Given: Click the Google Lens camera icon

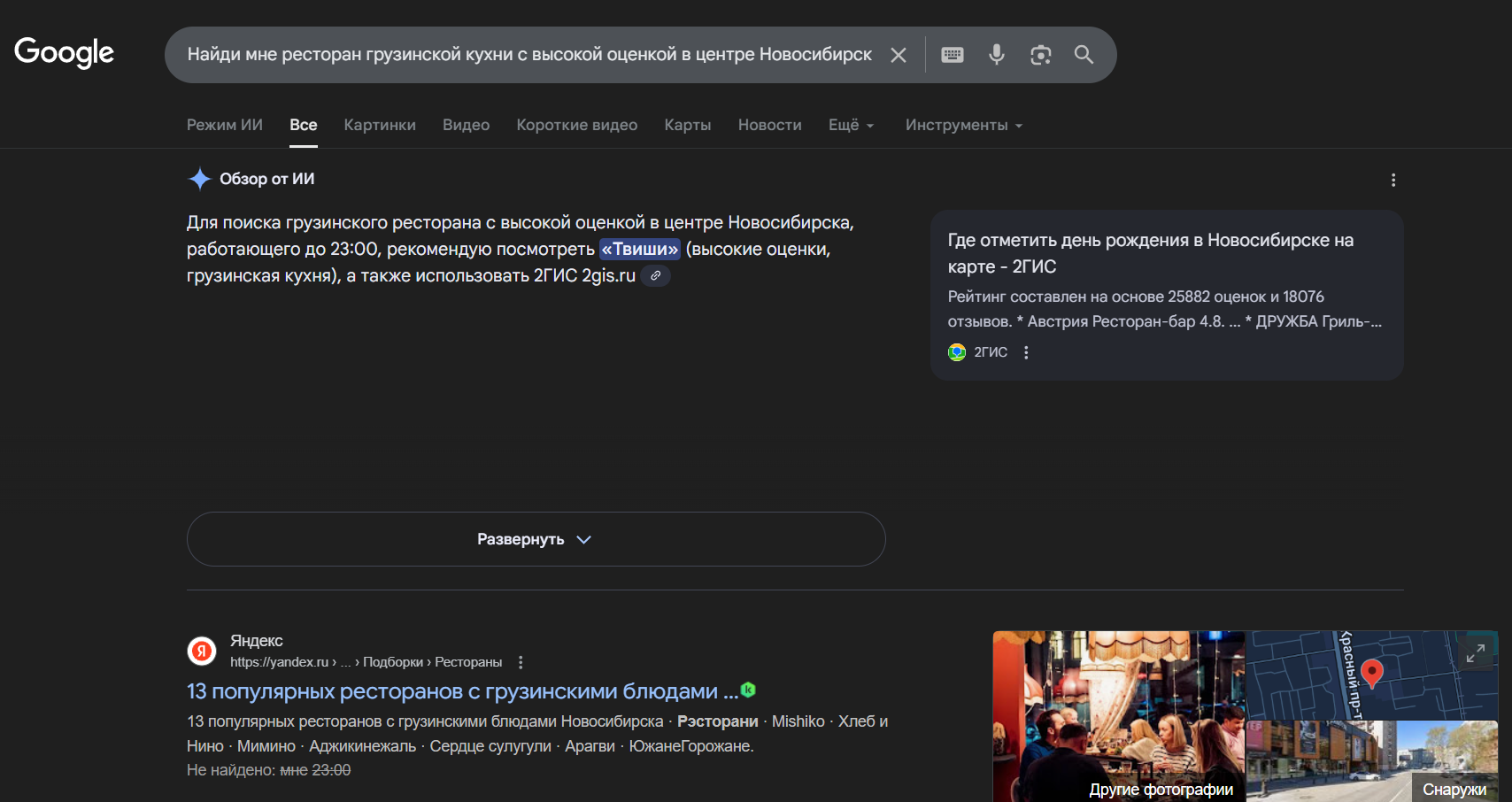Looking at the screenshot, I should [1041, 54].
